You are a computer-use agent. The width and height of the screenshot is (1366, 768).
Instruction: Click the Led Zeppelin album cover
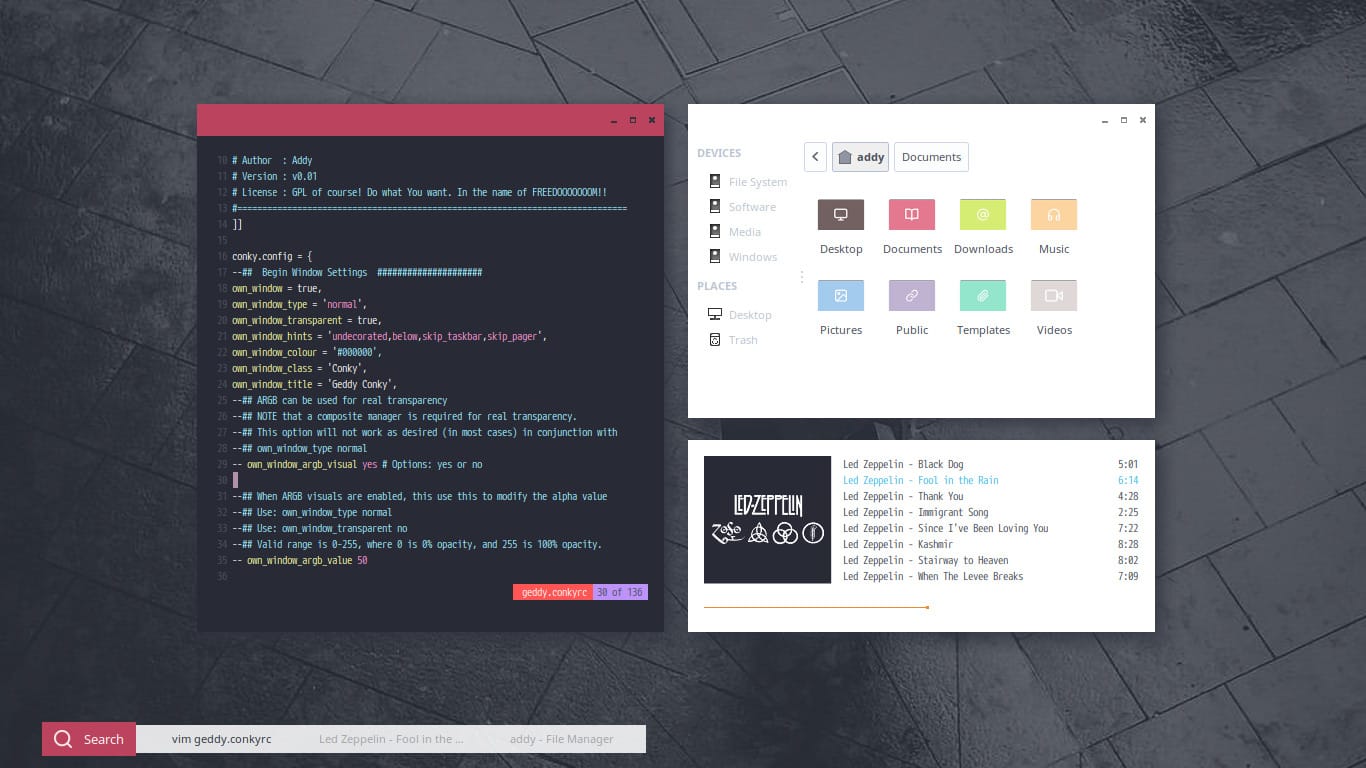click(x=767, y=520)
